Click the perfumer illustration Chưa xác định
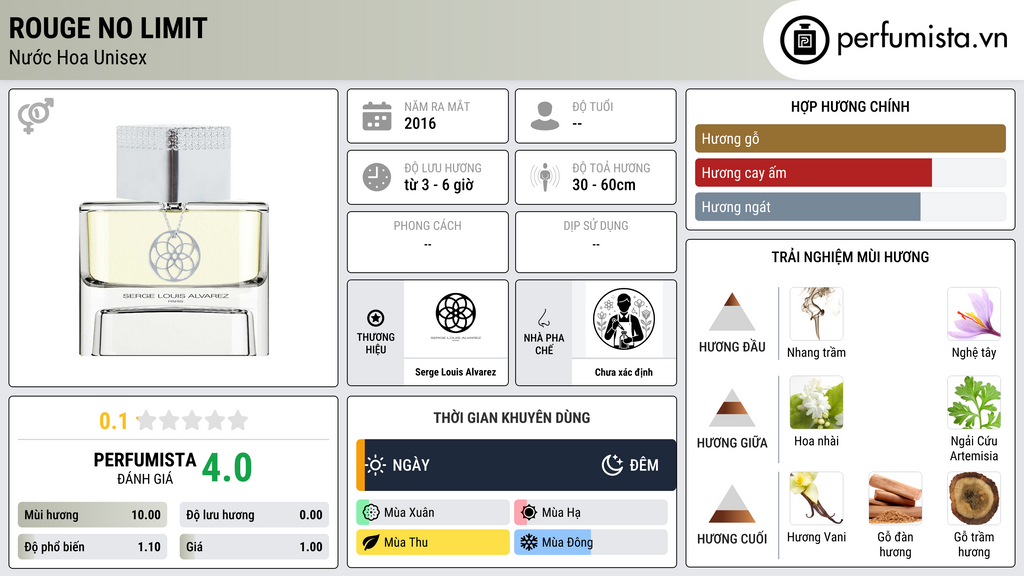The height and width of the screenshot is (576, 1024). coord(624,319)
